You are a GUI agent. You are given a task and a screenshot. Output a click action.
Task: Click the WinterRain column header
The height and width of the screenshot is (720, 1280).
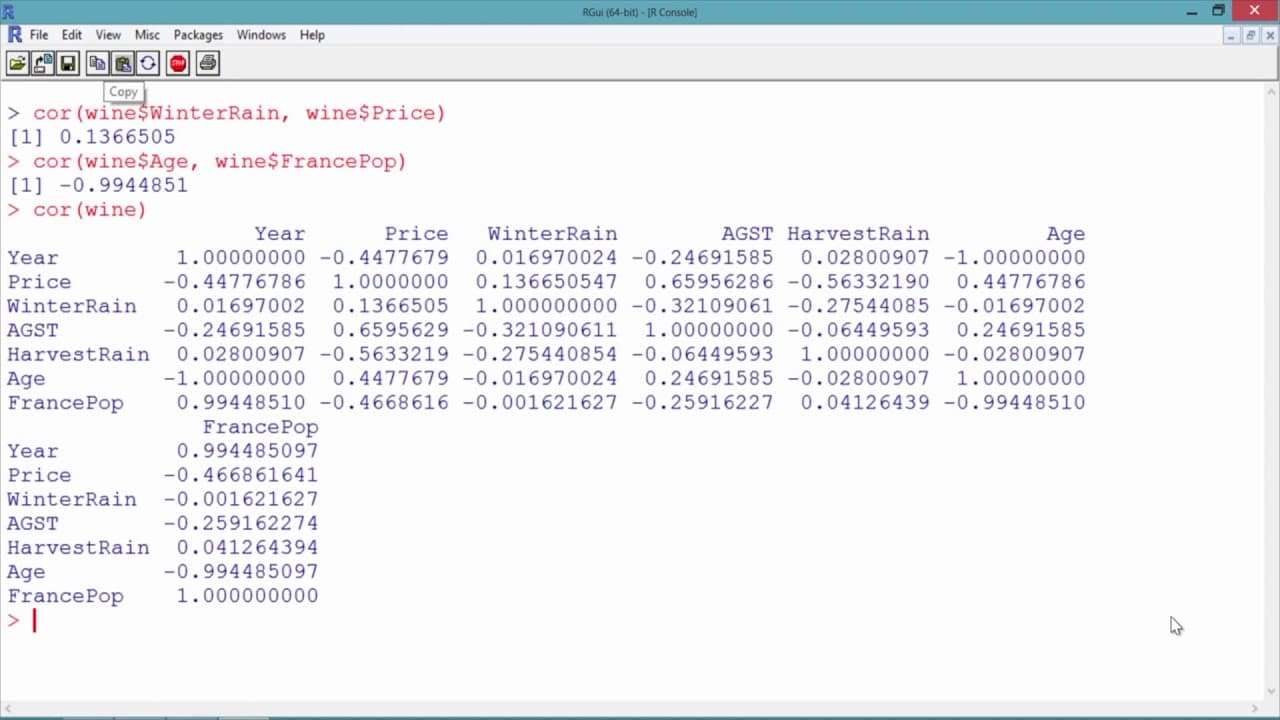[x=552, y=234]
